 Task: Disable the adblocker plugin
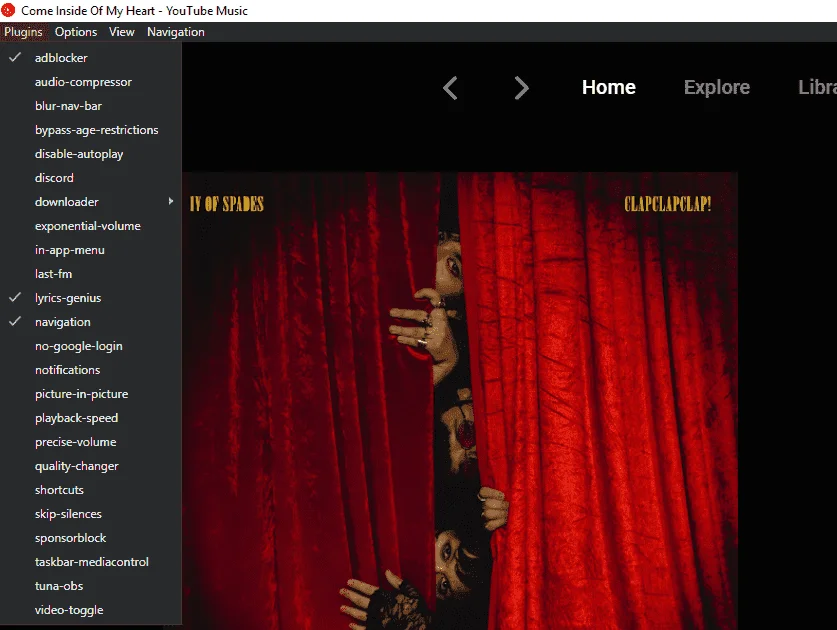tap(91, 58)
